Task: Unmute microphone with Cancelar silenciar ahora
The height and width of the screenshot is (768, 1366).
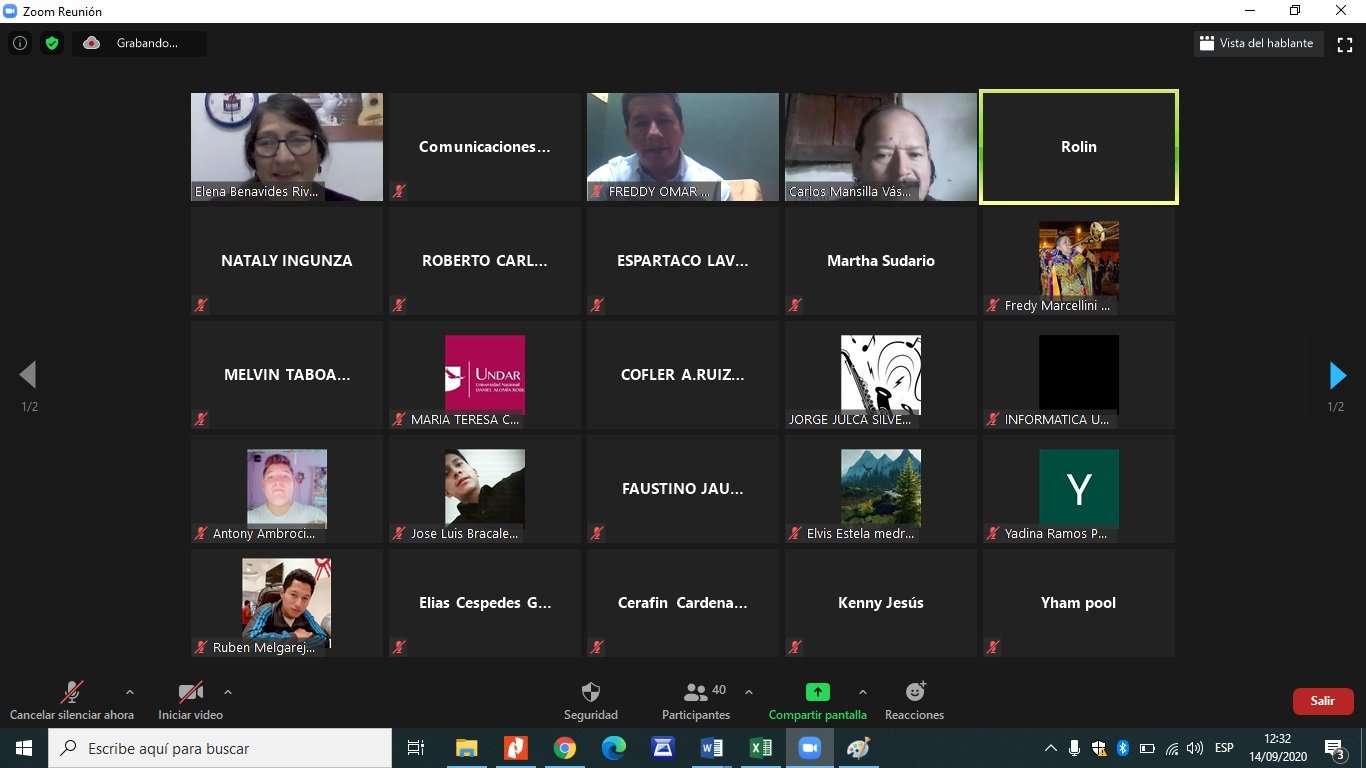Action: pos(71,692)
